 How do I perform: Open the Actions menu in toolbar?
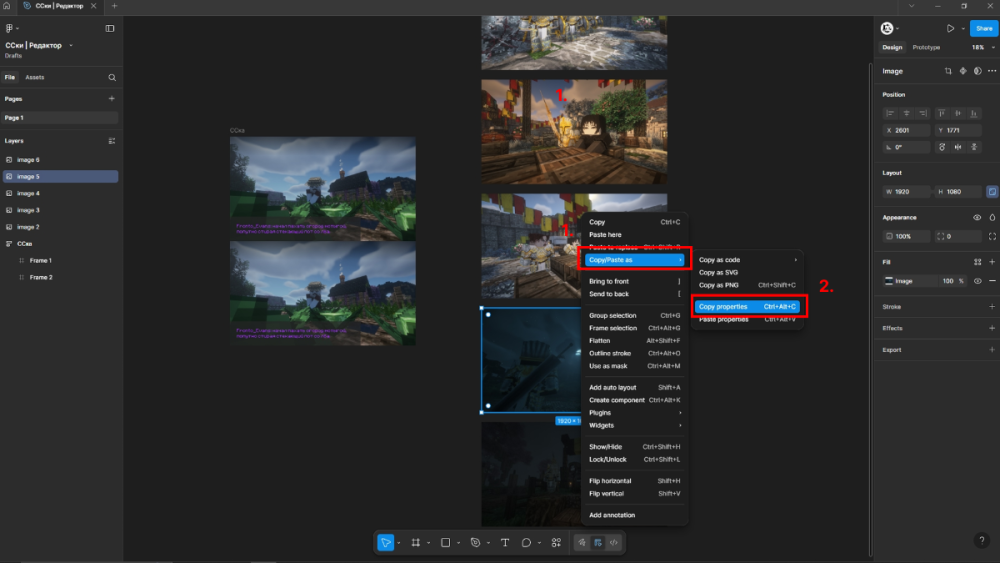click(x=556, y=542)
